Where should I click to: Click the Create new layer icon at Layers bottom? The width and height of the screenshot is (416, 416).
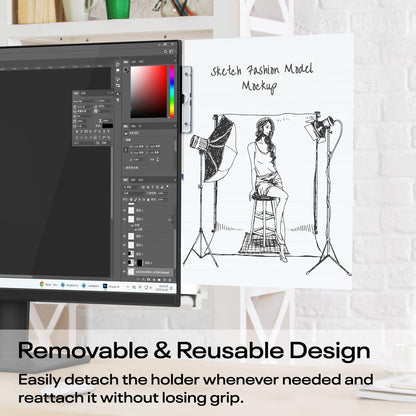coord(164,280)
